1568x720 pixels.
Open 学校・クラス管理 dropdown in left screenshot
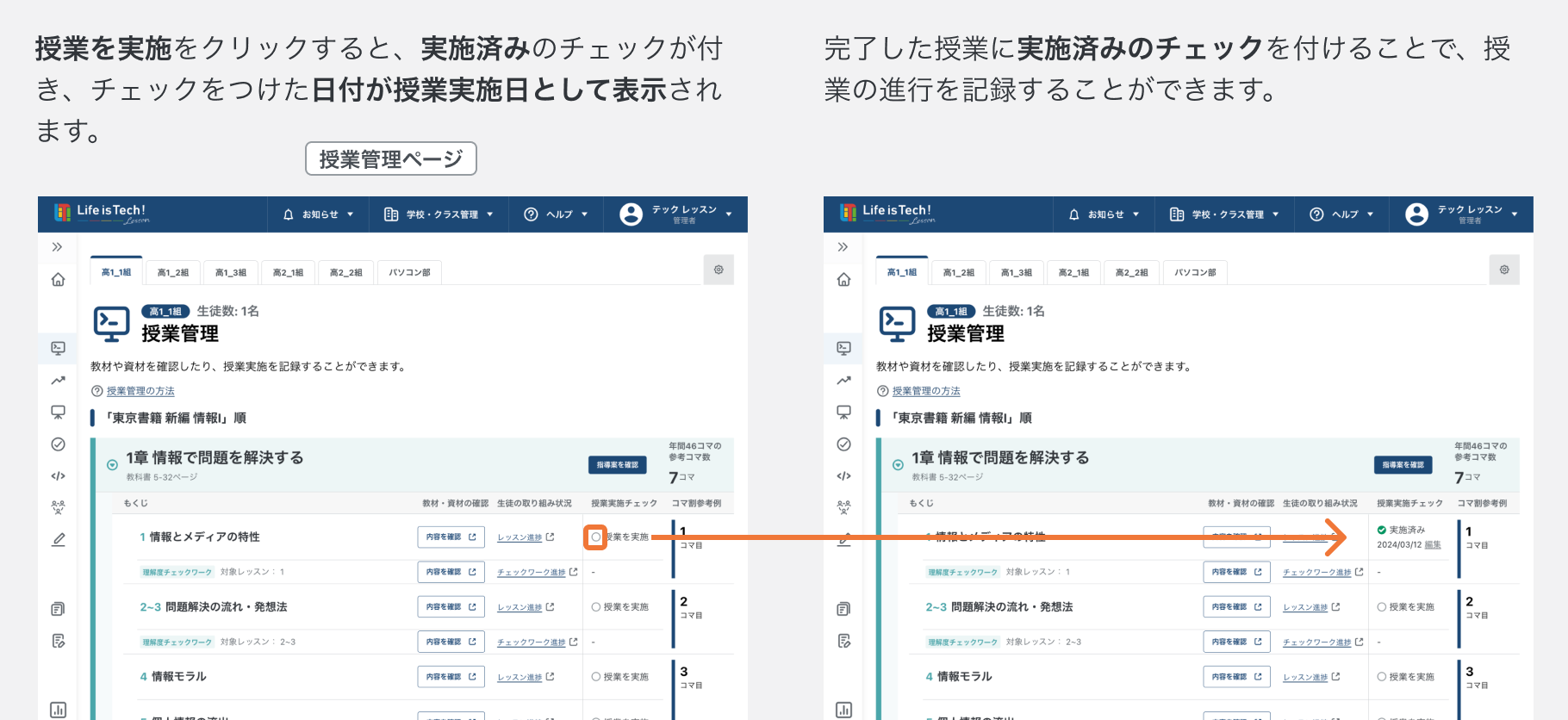[439, 214]
